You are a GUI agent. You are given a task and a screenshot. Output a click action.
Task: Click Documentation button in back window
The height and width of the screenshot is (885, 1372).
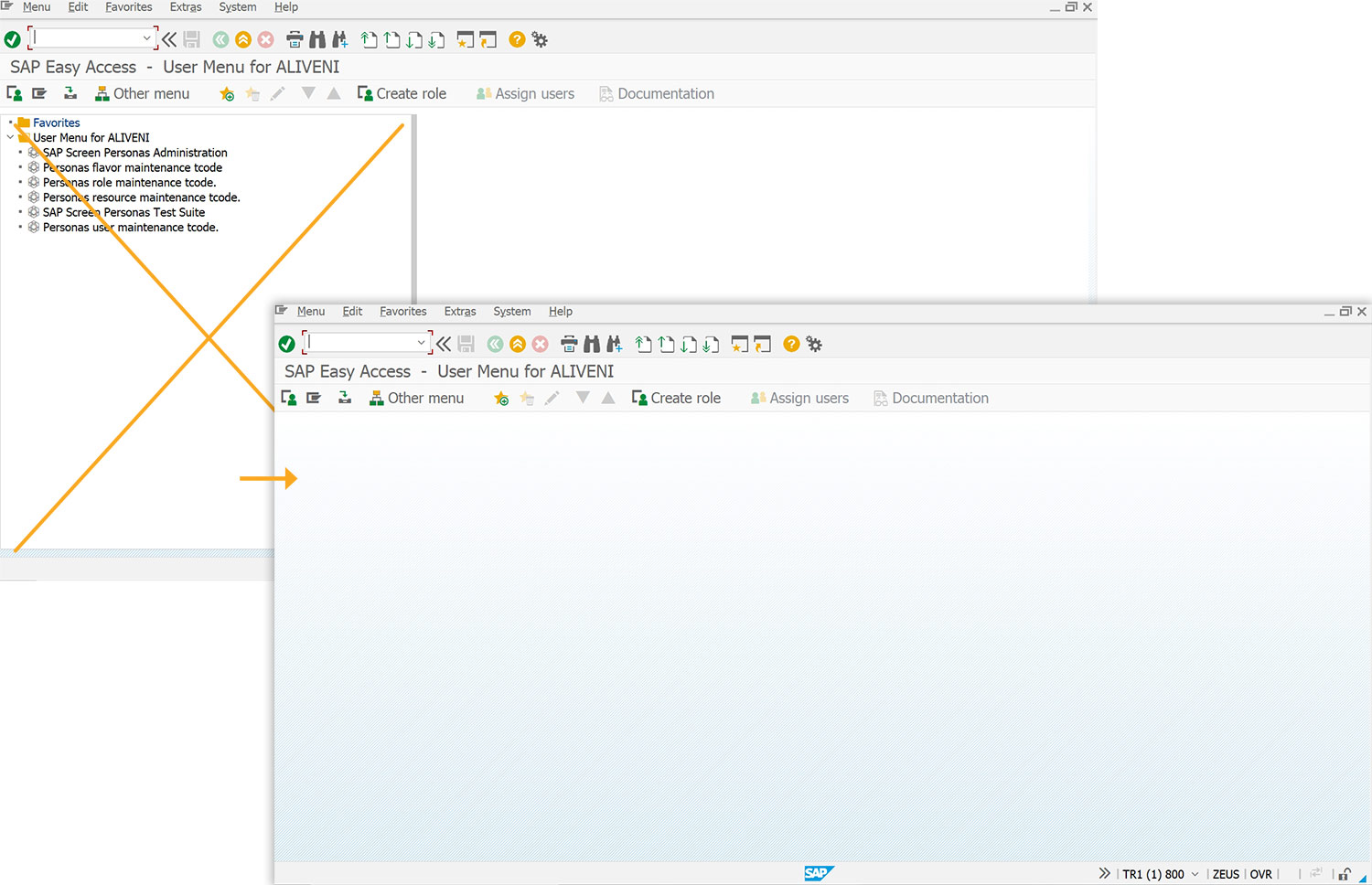657,93
